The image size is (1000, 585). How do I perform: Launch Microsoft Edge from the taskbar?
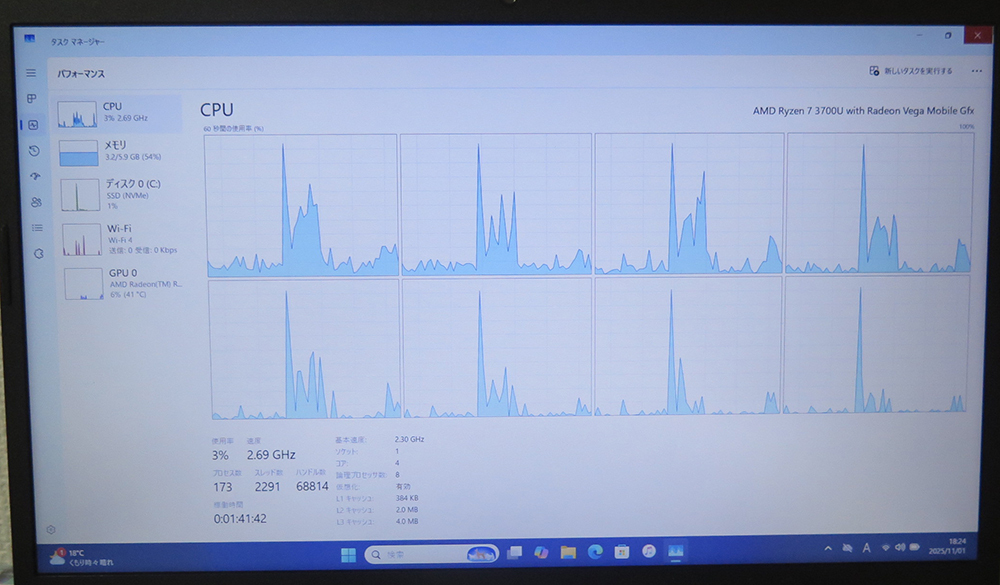click(595, 552)
